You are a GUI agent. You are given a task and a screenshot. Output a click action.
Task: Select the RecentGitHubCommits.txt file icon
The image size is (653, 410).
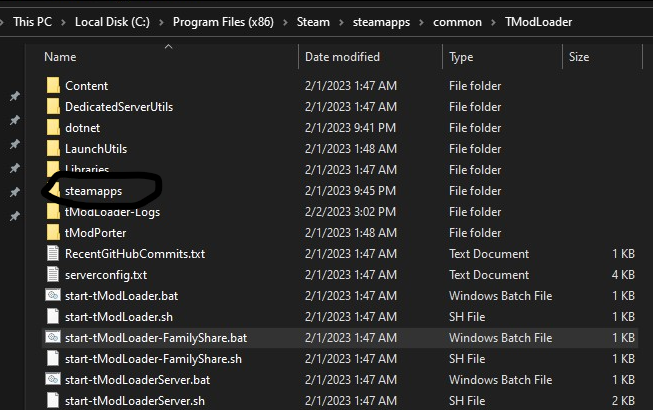53,253
